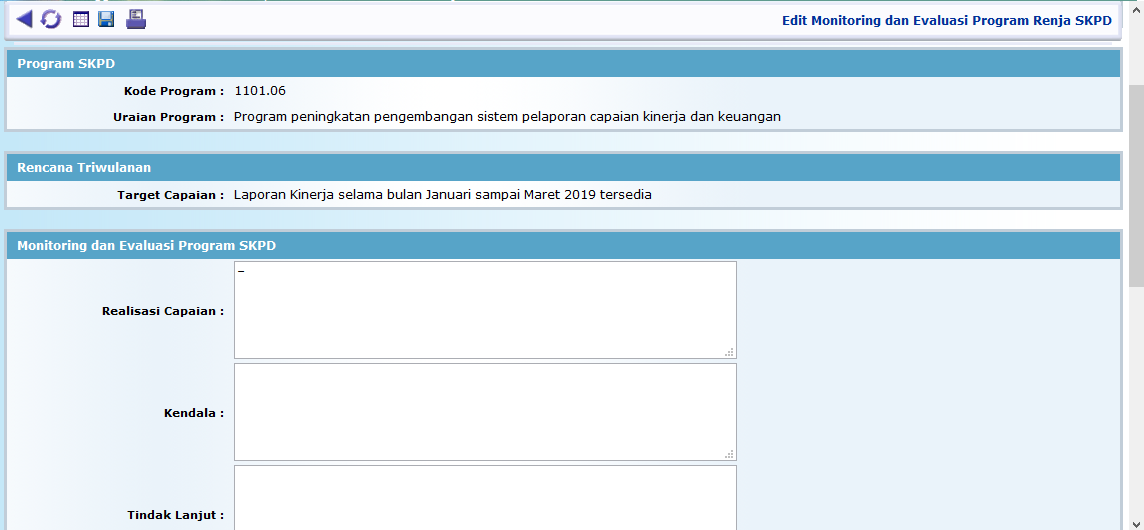
Task: Click the Edit Monitoring dan Evaluasi page title
Action: coord(946,20)
